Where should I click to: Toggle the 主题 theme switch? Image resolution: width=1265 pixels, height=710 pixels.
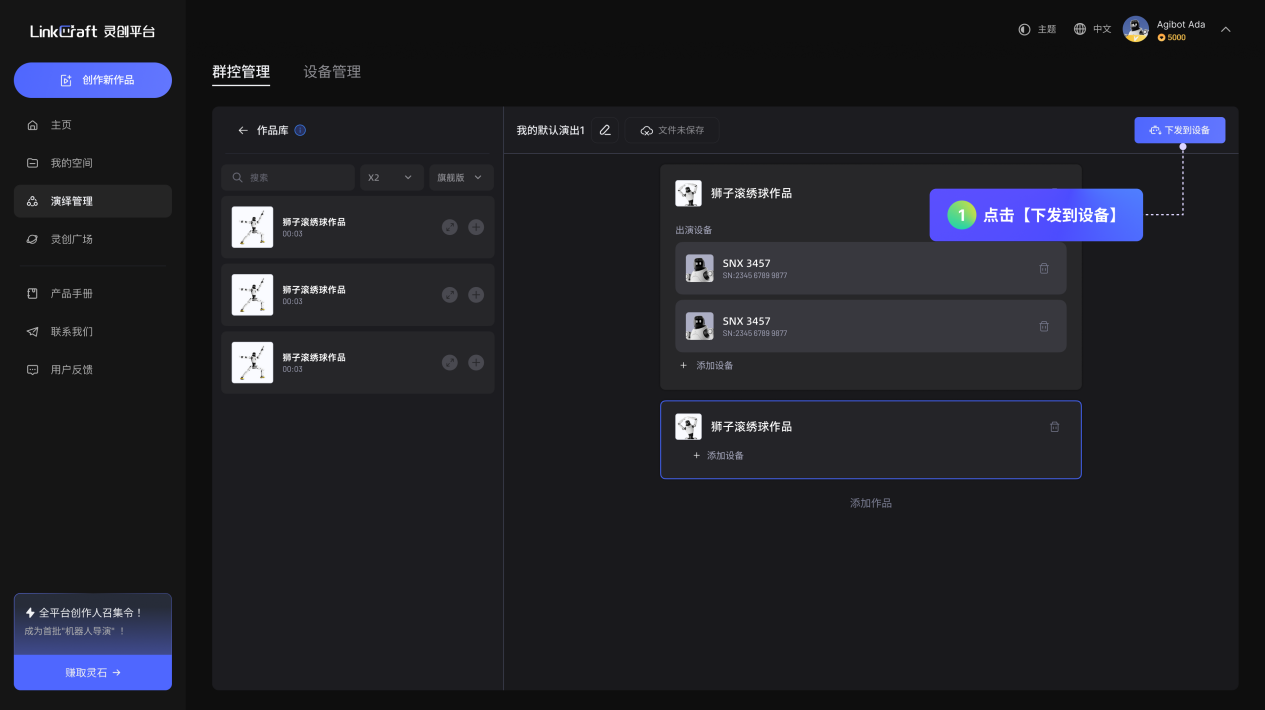coord(1036,29)
